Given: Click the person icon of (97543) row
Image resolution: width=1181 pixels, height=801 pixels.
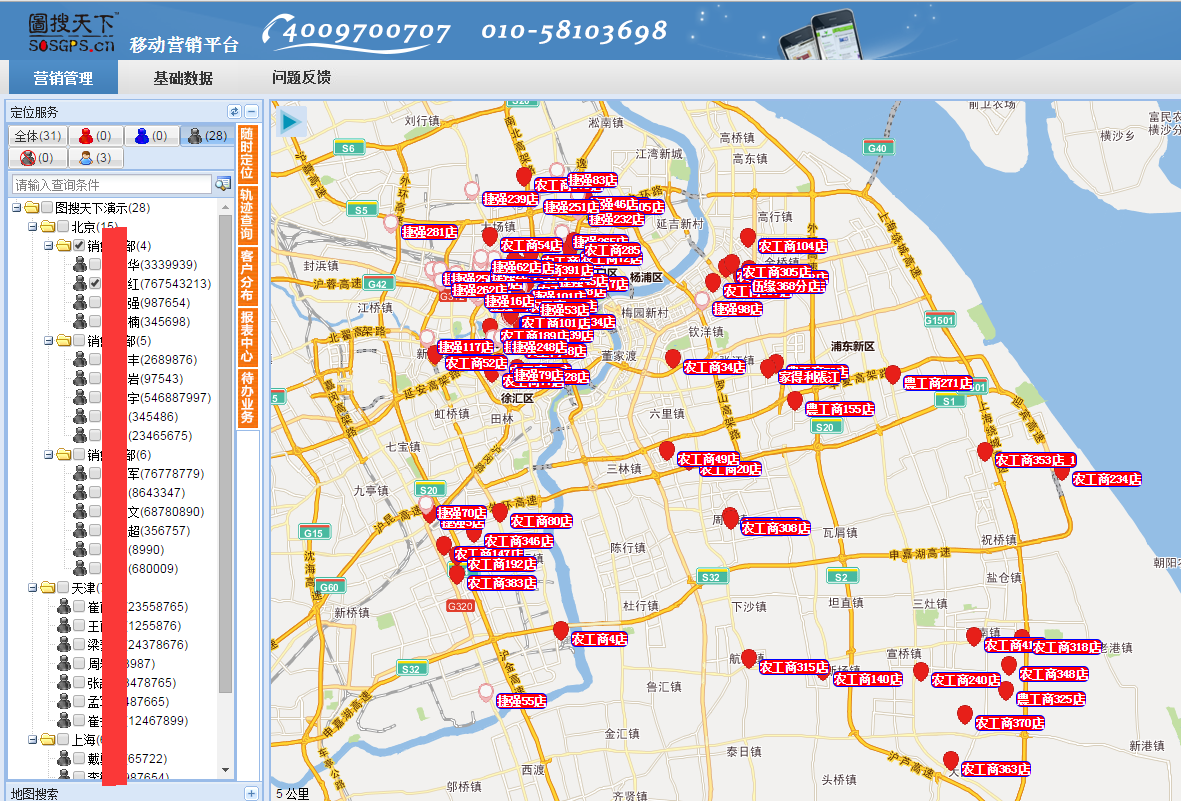Looking at the screenshot, I should pyautogui.click(x=79, y=378).
